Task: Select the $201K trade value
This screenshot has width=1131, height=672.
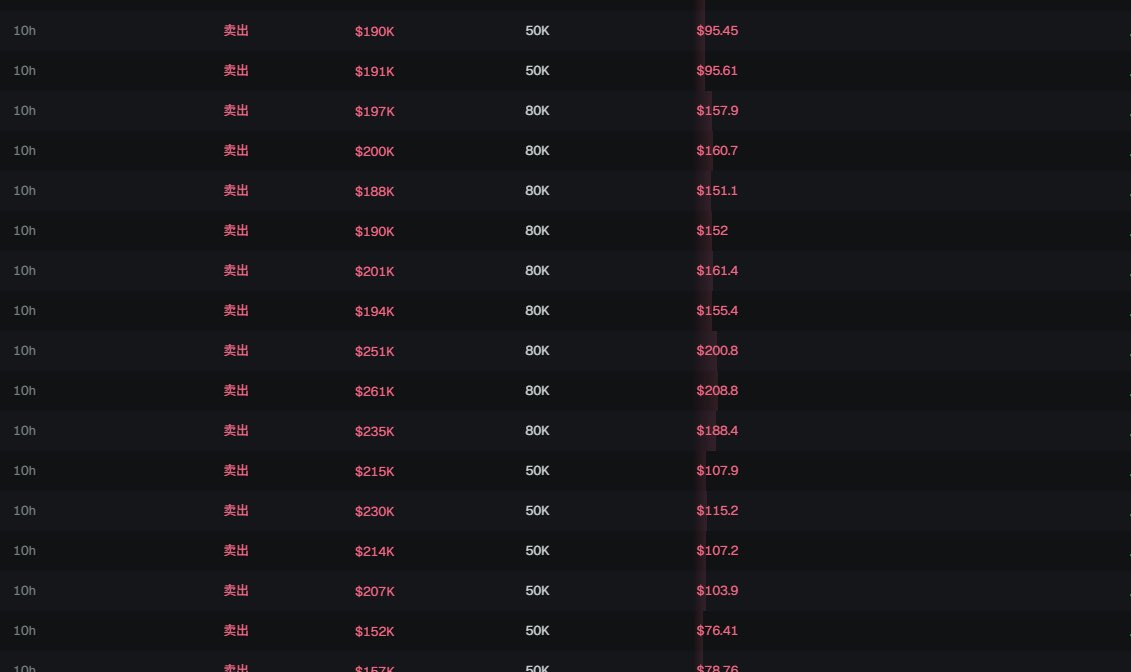Action: click(375, 271)
